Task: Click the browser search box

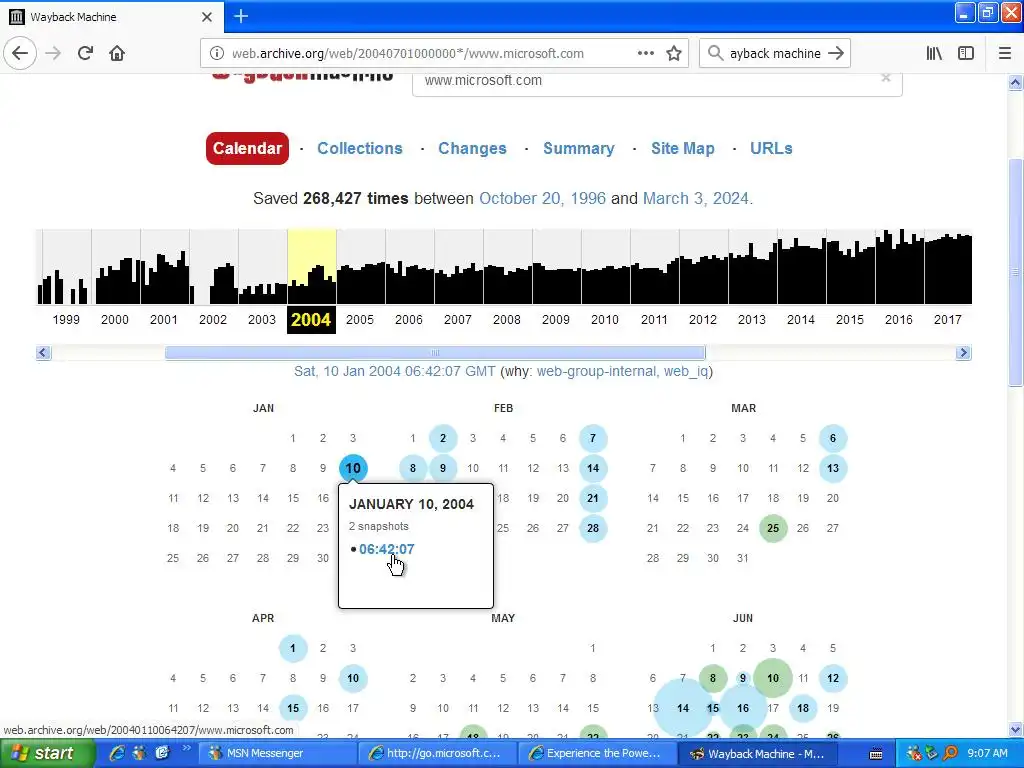Action: tap(775, 54)
